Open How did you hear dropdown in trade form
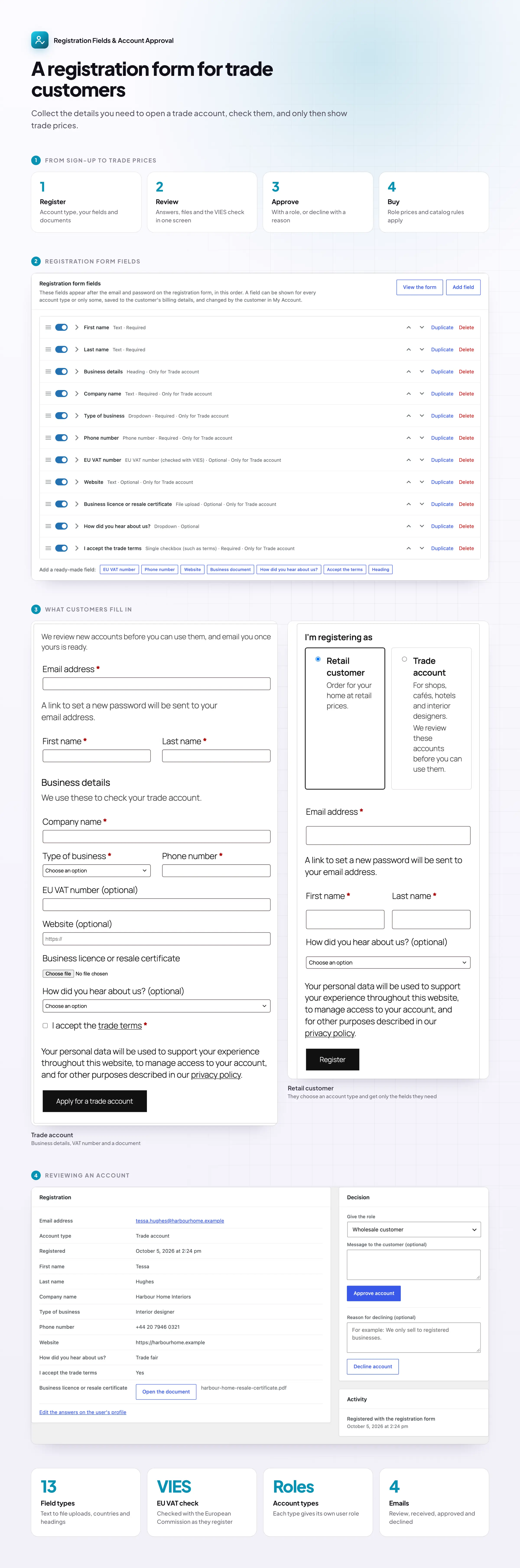 point(156,1006)
